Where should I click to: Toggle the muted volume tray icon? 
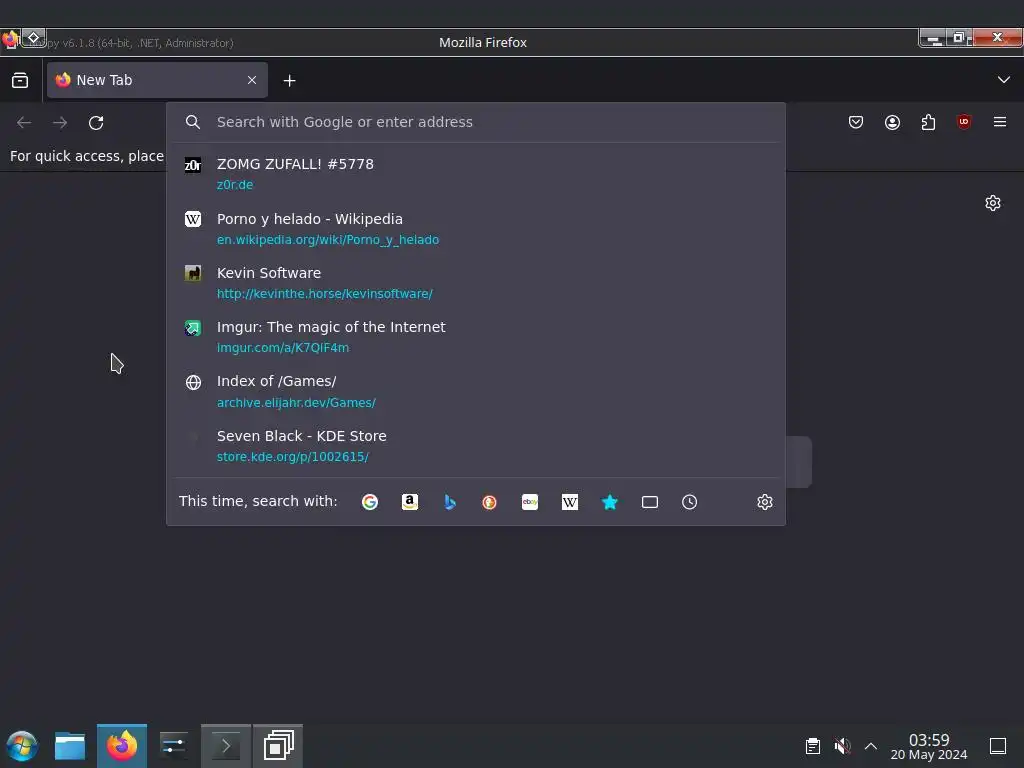tap(842, 746)
